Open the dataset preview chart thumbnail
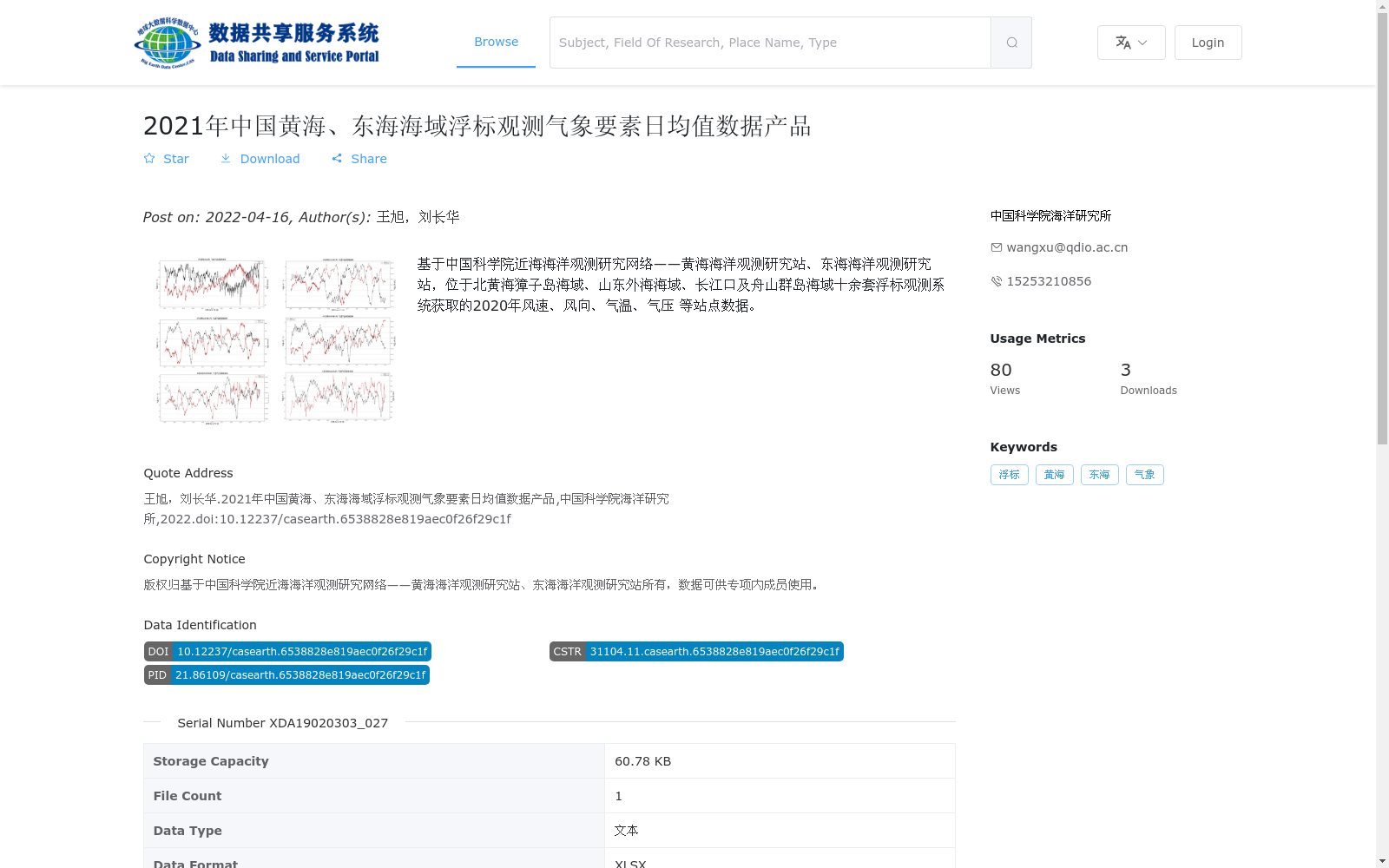The image size is (1389, 868). [276, 340]
